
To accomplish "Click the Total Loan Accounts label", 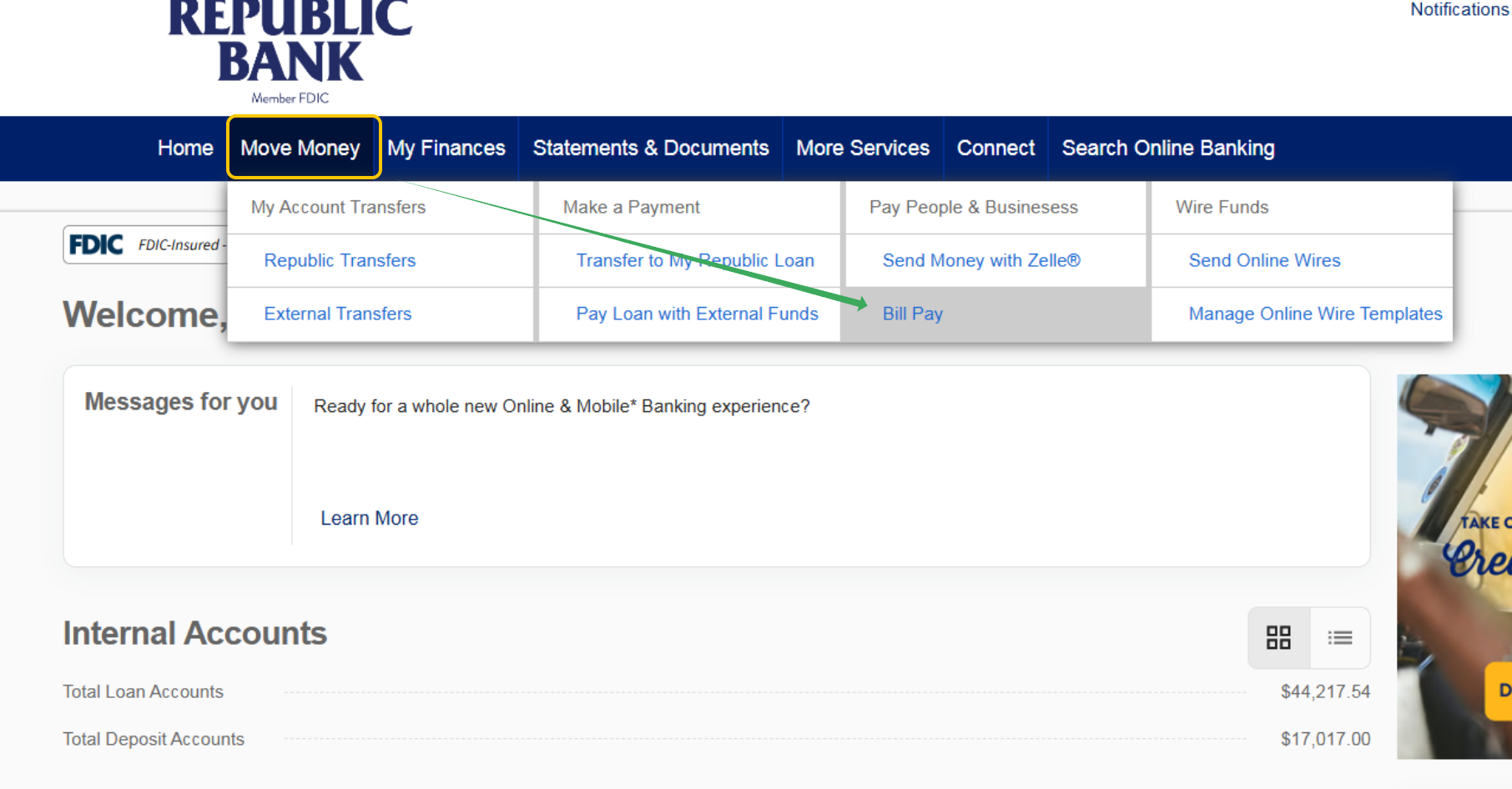I will (144, 691).
